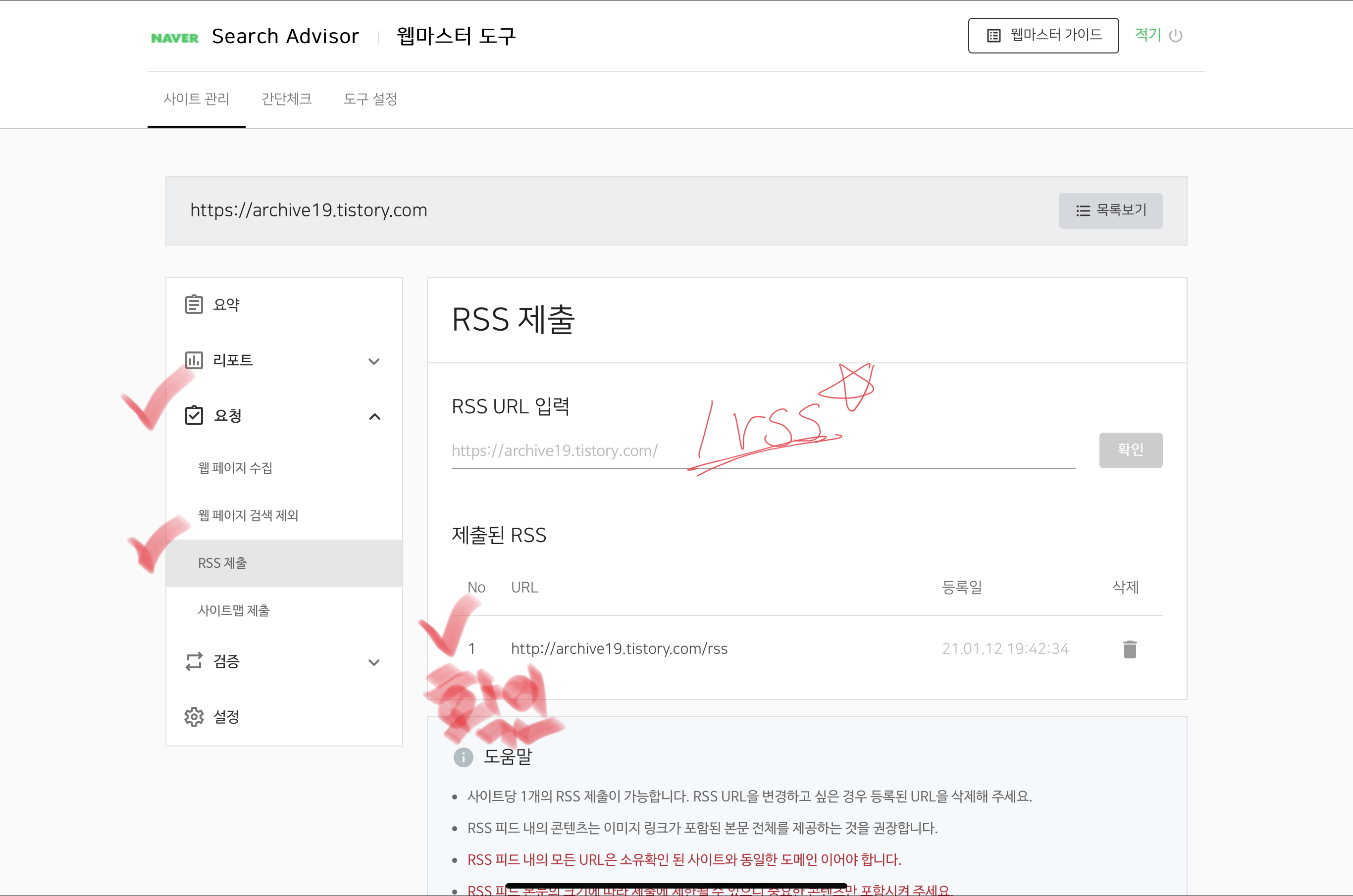This screenshot has height=896, width=1353.
Task: Click the 도움말 info icon
Action: tap(463, 757)
